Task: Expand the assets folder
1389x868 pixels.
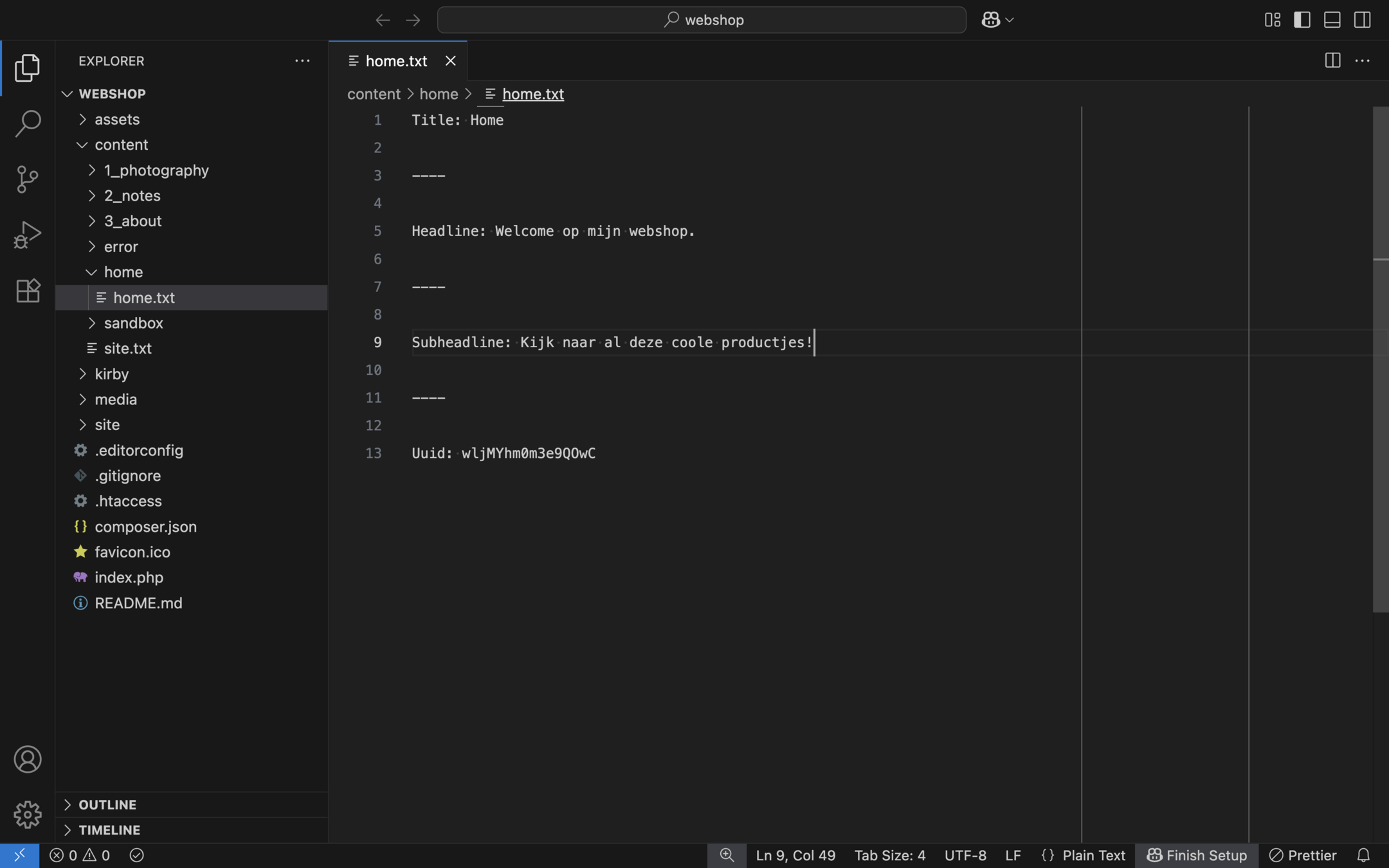Action: click(x=117, y=120)
